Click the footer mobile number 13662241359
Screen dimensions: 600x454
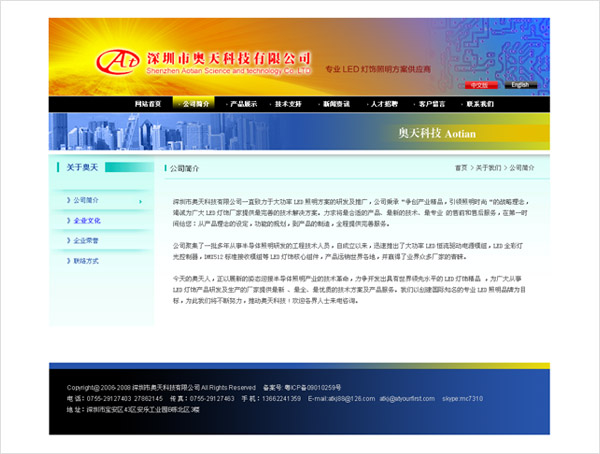click(281, 398)
